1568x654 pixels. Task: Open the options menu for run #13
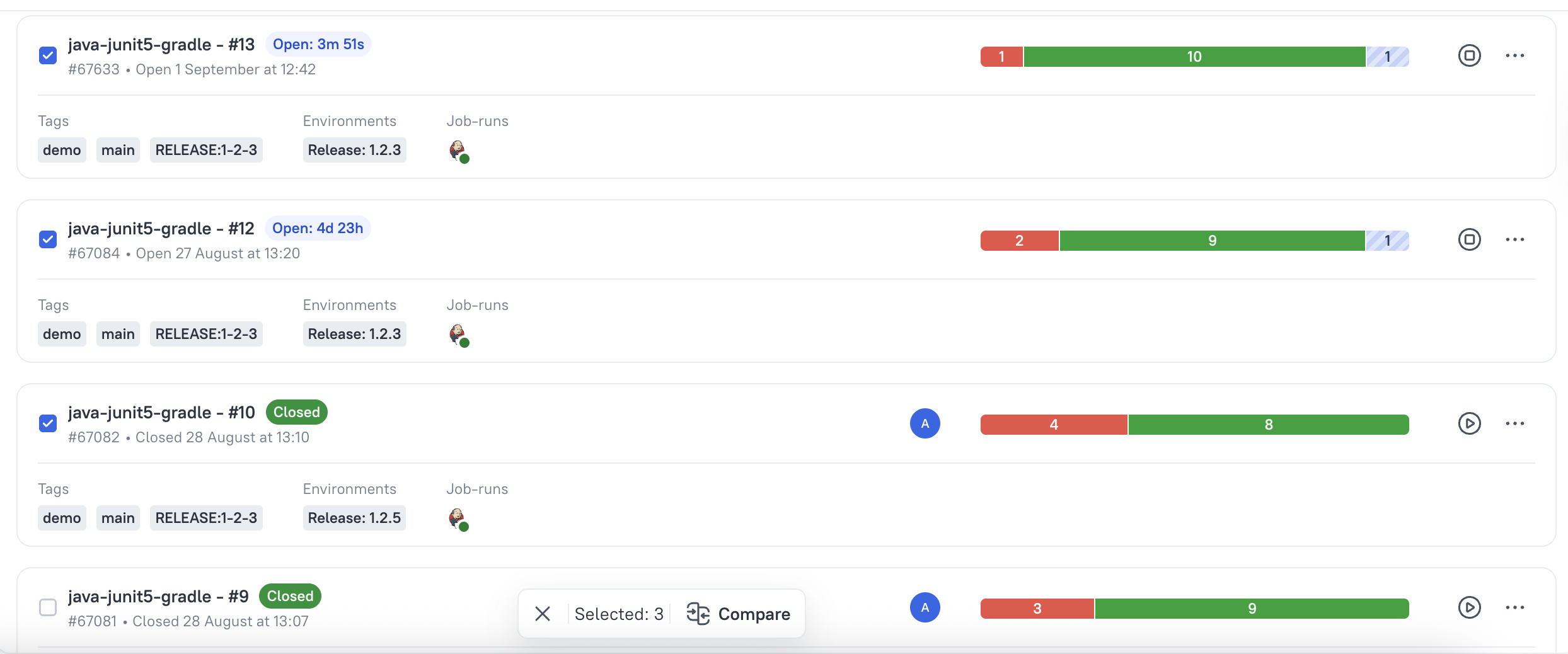point(1515,55)
